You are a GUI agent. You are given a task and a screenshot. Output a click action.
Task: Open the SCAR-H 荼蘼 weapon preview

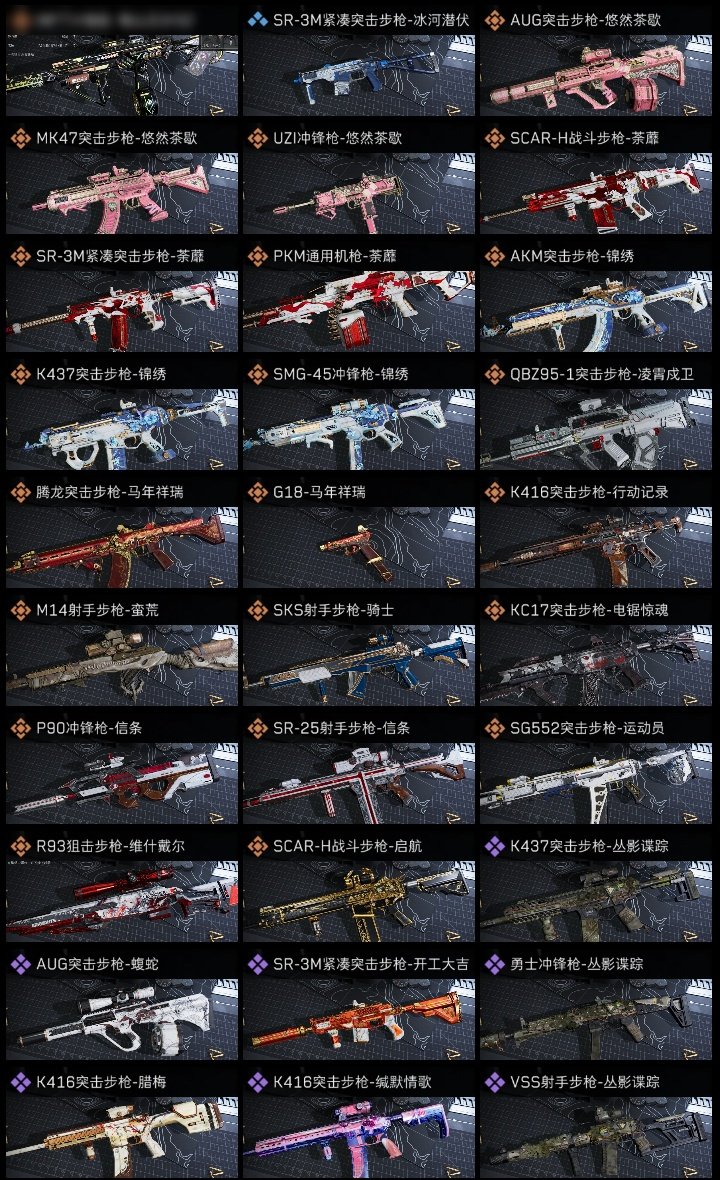pos(596,193)
